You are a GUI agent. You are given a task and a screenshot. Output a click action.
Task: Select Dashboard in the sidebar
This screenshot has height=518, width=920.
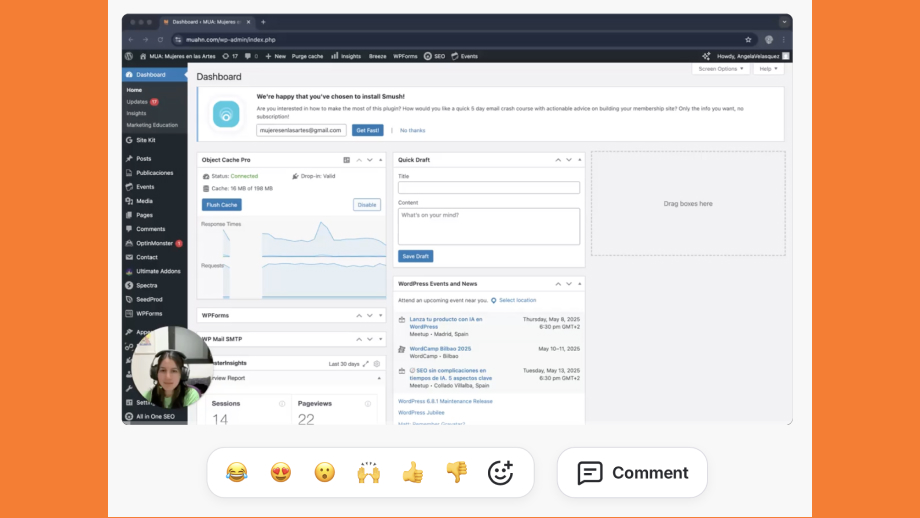(155, 75)
